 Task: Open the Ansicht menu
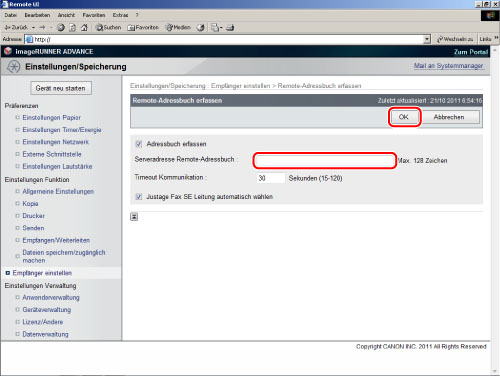66,15
